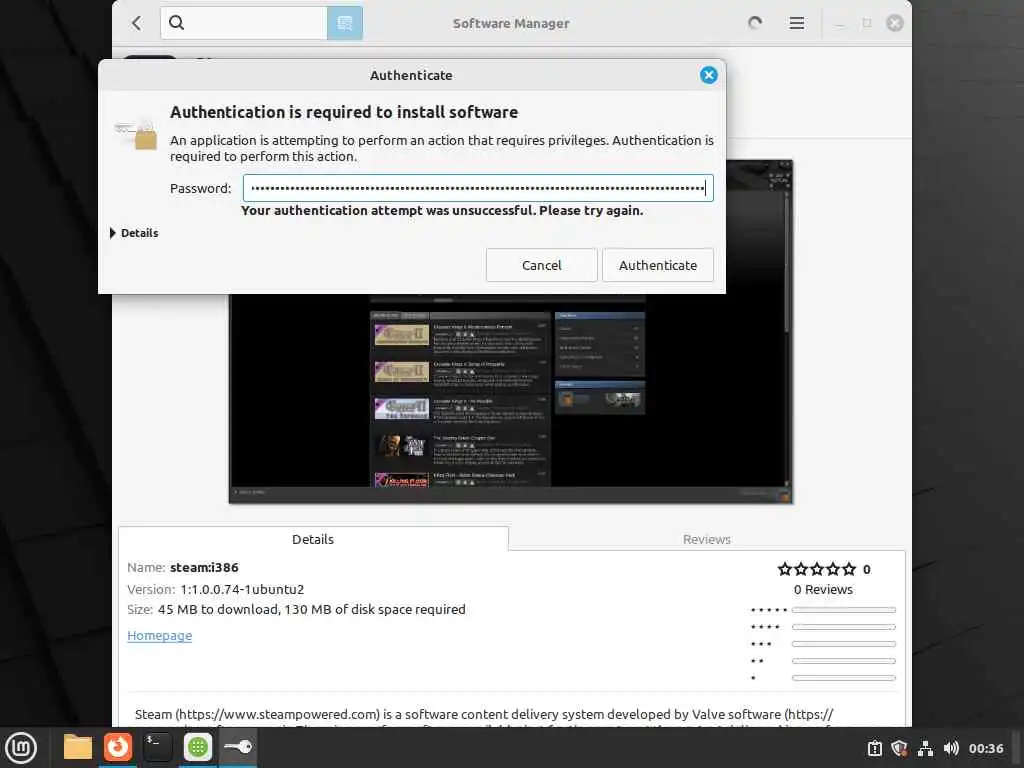
Task: Click the key authentication taskbar icon
Action: pyautogui.click(x=238, y=746)
